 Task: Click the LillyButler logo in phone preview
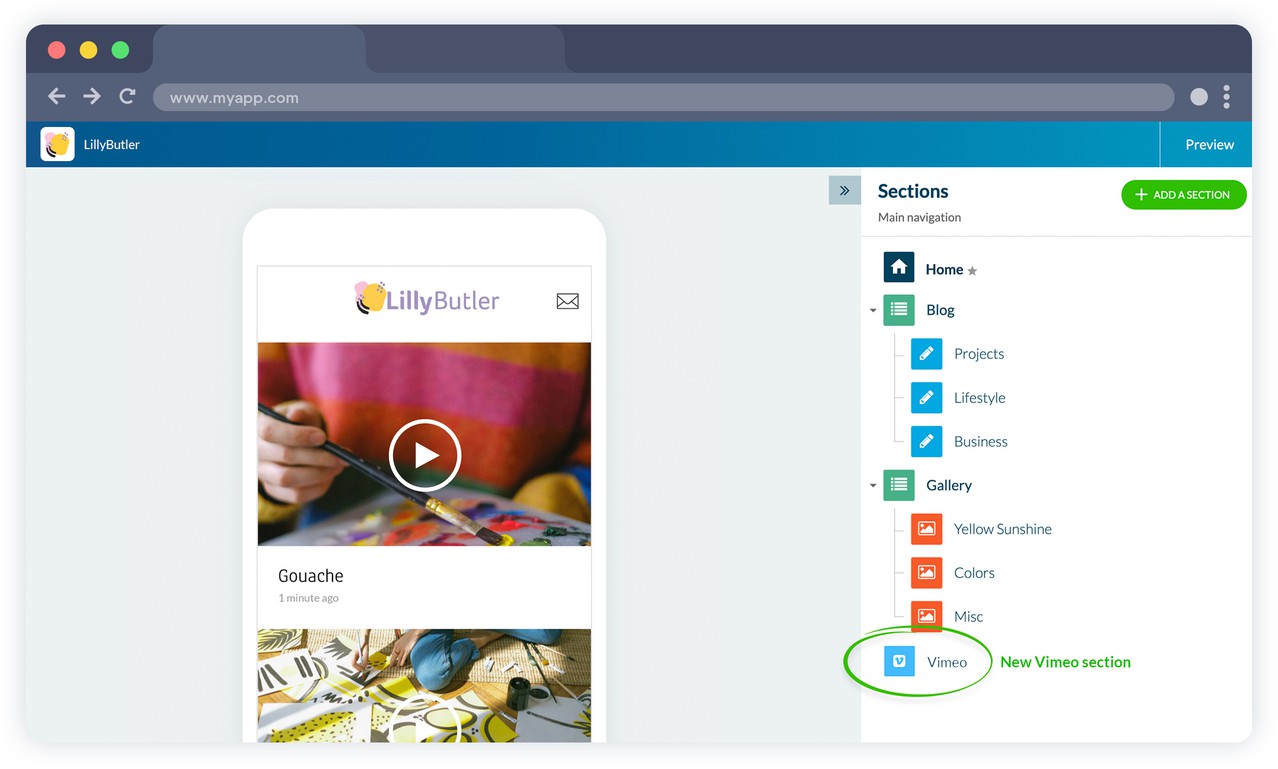427,298
